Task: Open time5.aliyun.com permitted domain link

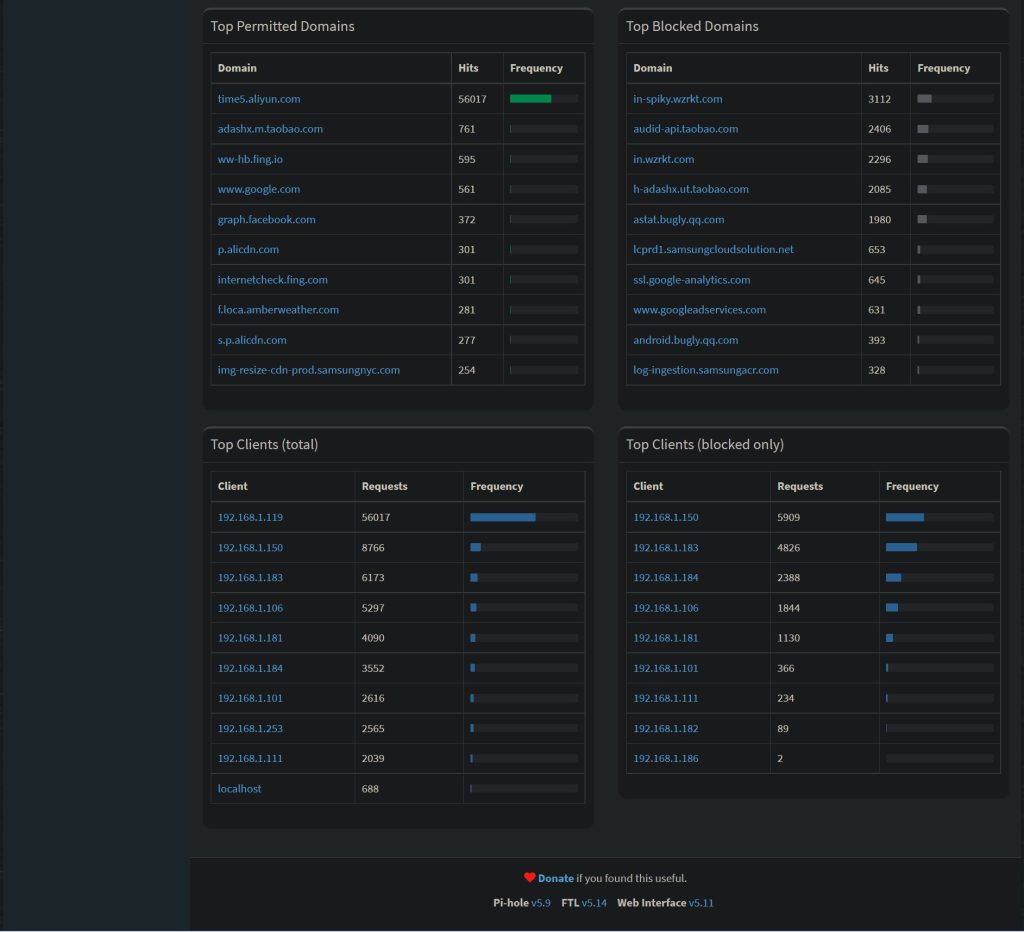Action: 259,99
